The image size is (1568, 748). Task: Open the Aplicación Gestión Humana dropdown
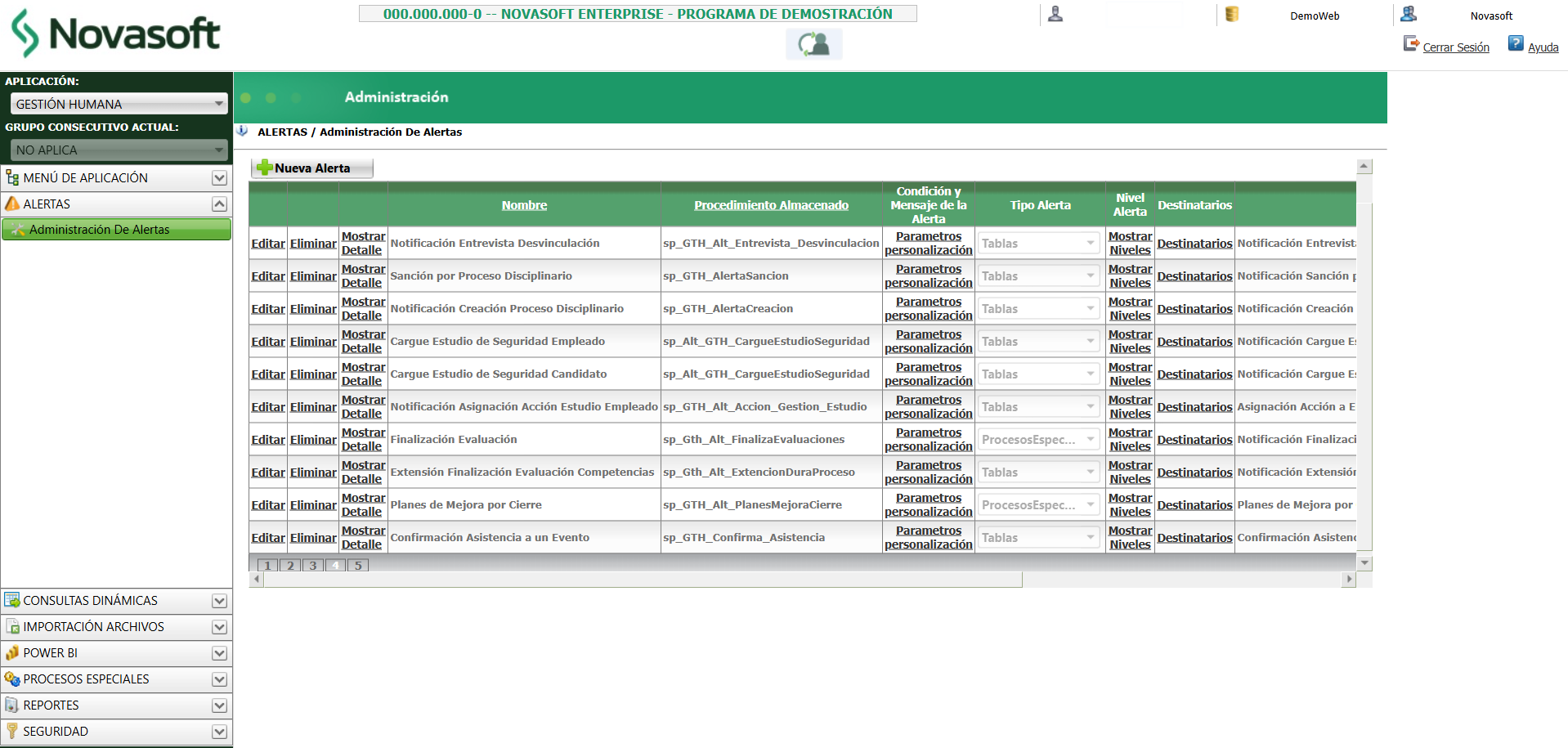[x=119, y=104]
